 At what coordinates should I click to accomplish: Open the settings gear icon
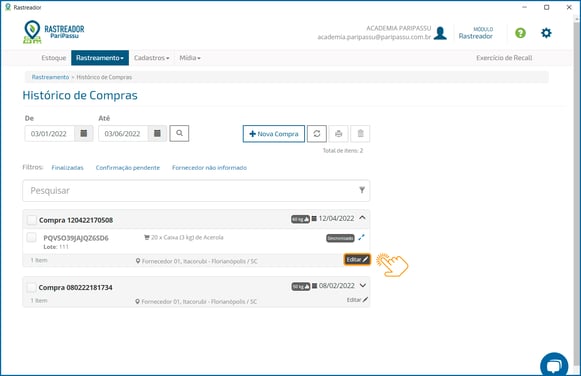tap(546, 33)
